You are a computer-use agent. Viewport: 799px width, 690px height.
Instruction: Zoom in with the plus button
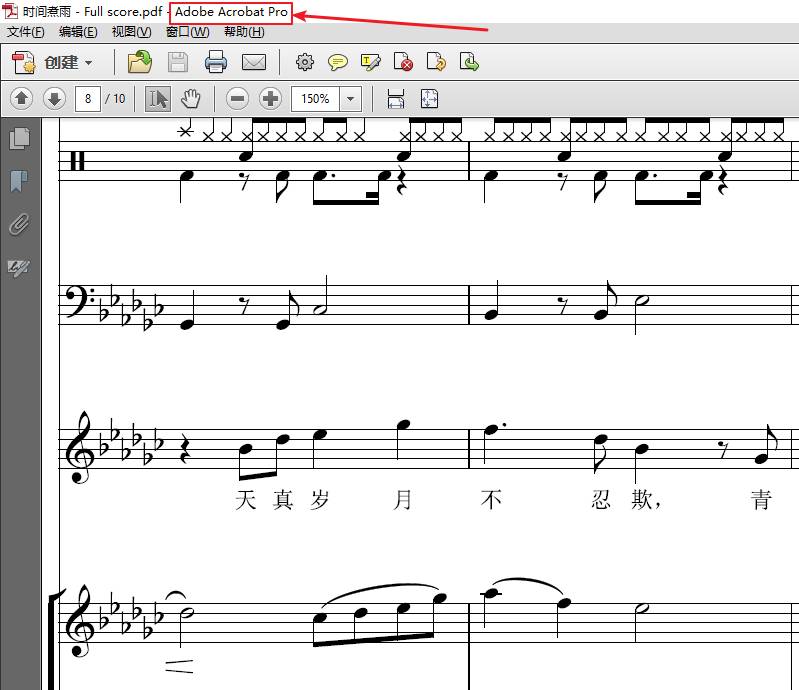pos(270,98)
